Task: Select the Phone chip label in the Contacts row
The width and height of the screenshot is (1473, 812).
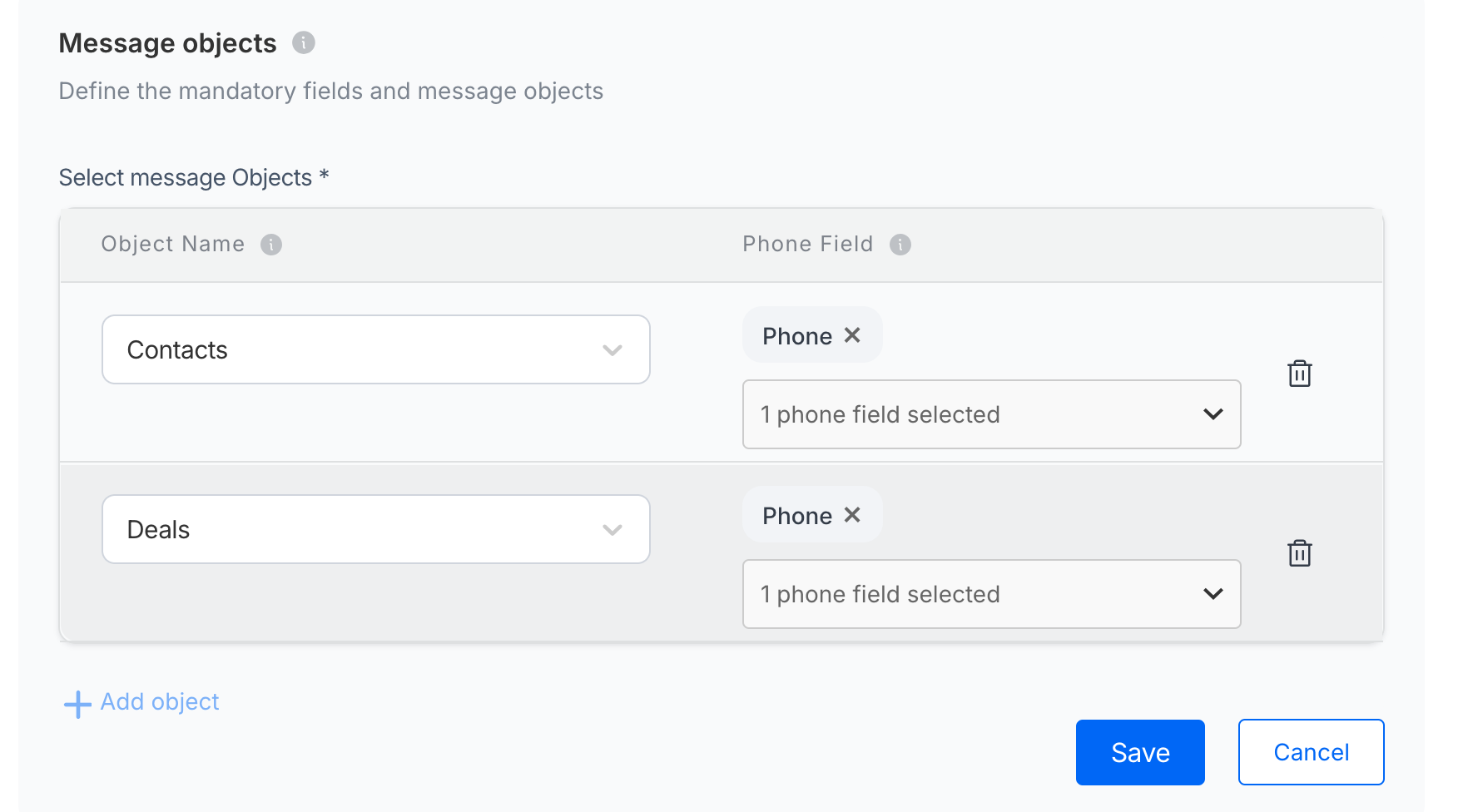Action: pos(797,336)
